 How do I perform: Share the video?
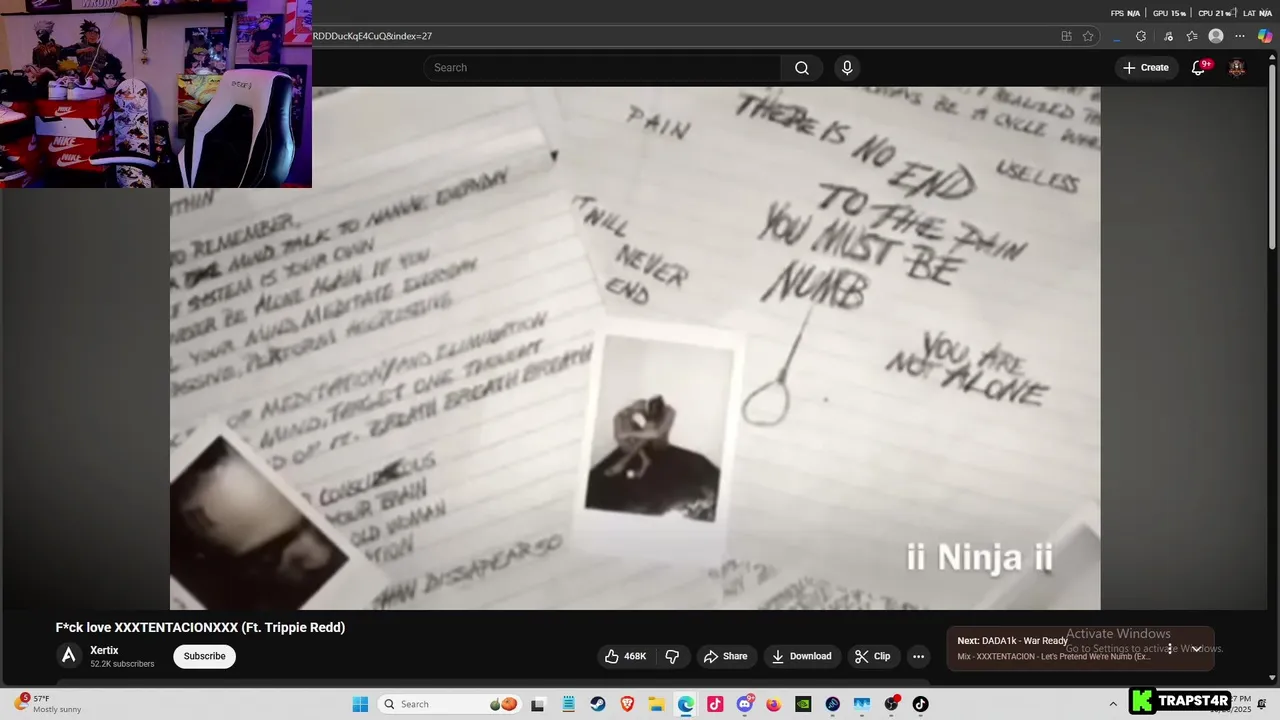pyautogui.click(x=725, y=656)
